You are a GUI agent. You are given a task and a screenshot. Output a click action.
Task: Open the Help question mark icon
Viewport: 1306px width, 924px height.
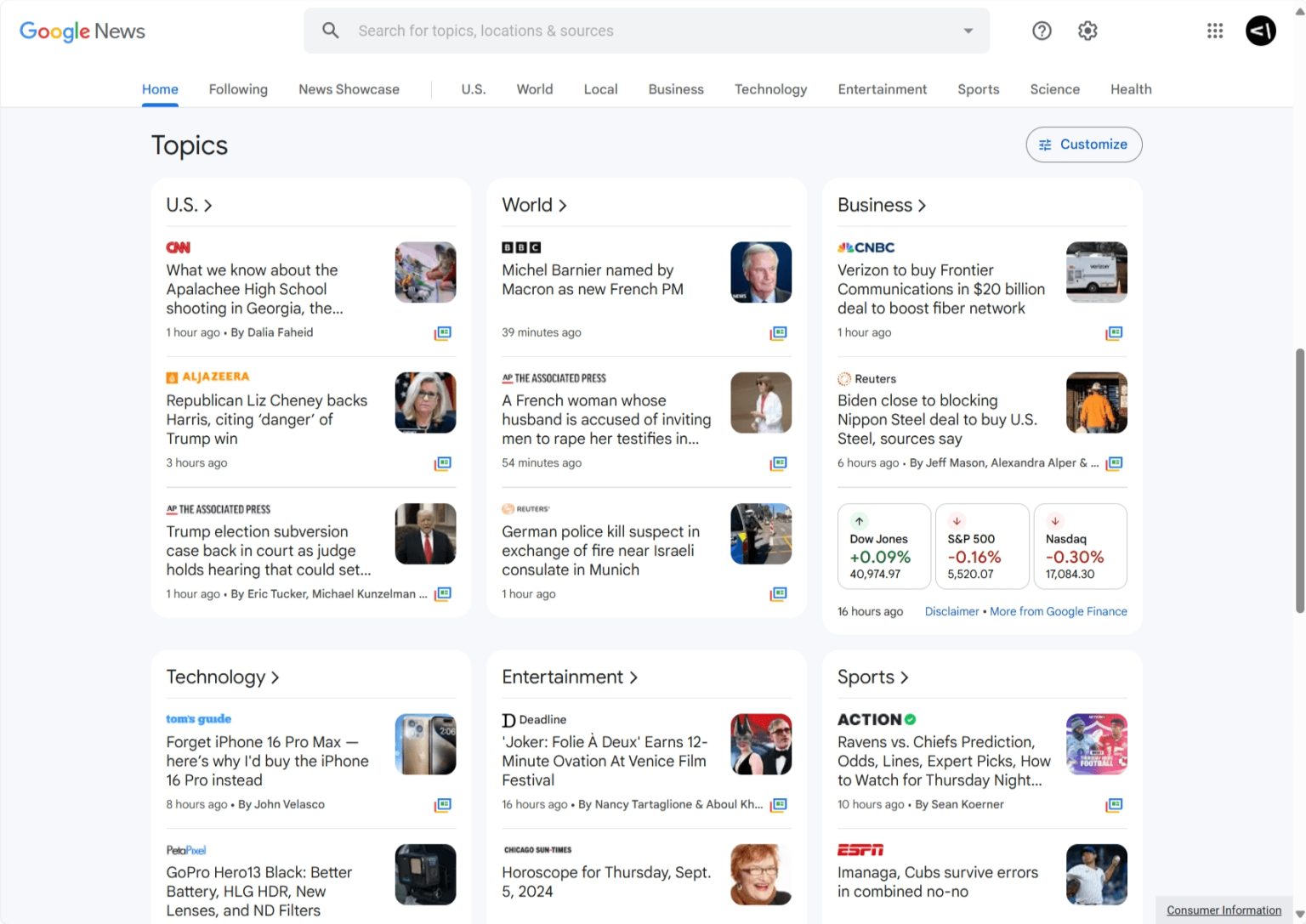tap(1042, 31)
